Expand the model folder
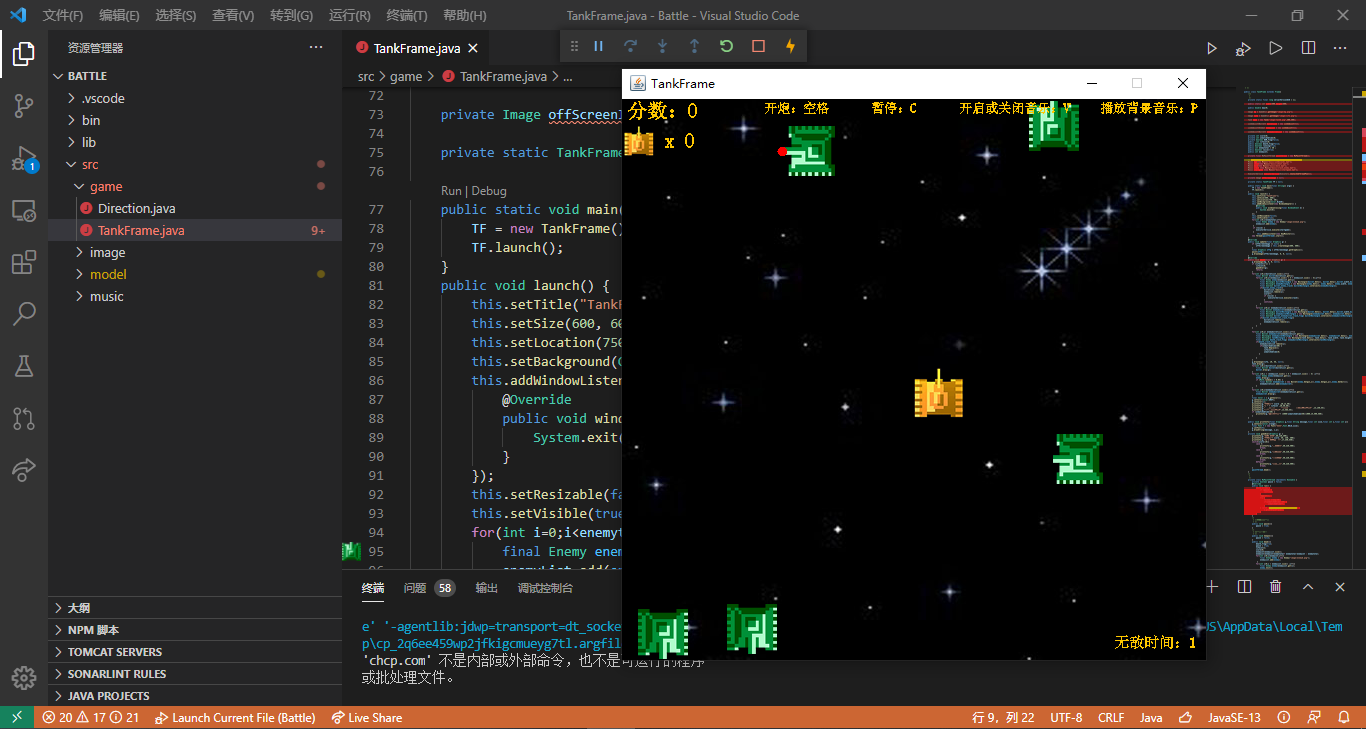This screenshot has height=729, width=1366. coord(195,274)
